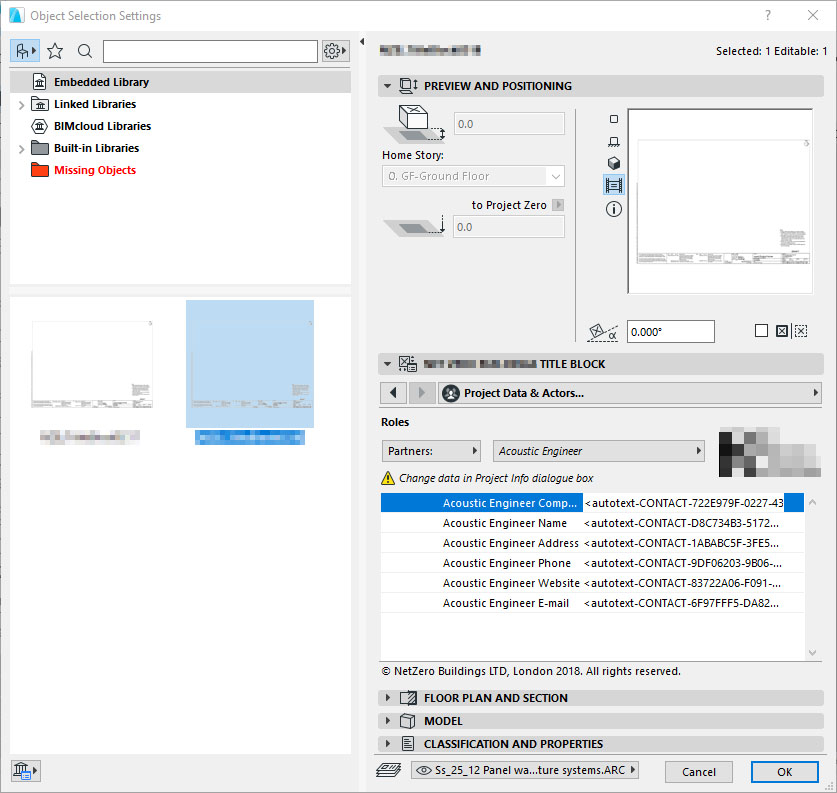Click the OK button
This screenshot has width=837, height=793.
coord(784,772)
